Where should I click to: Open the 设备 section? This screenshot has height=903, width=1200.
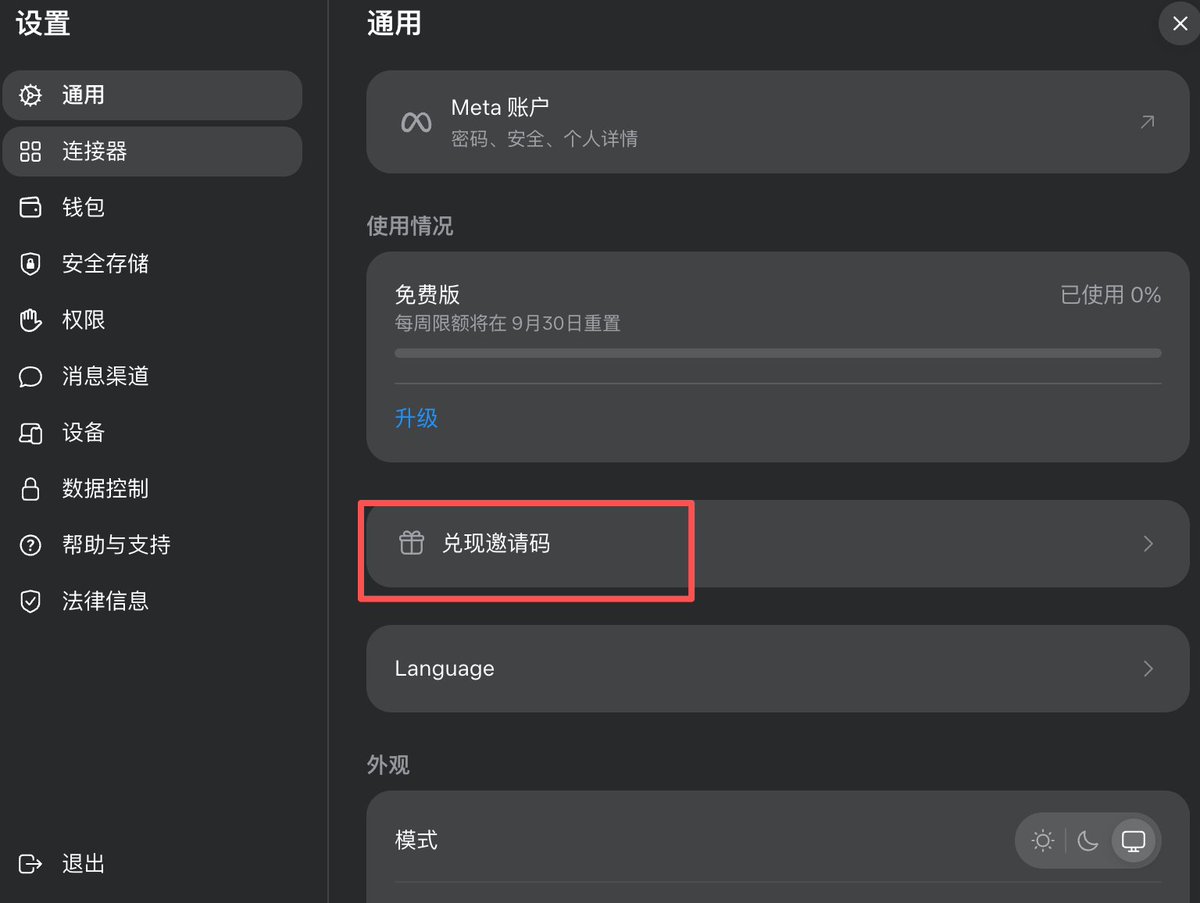tap(152, 432)
